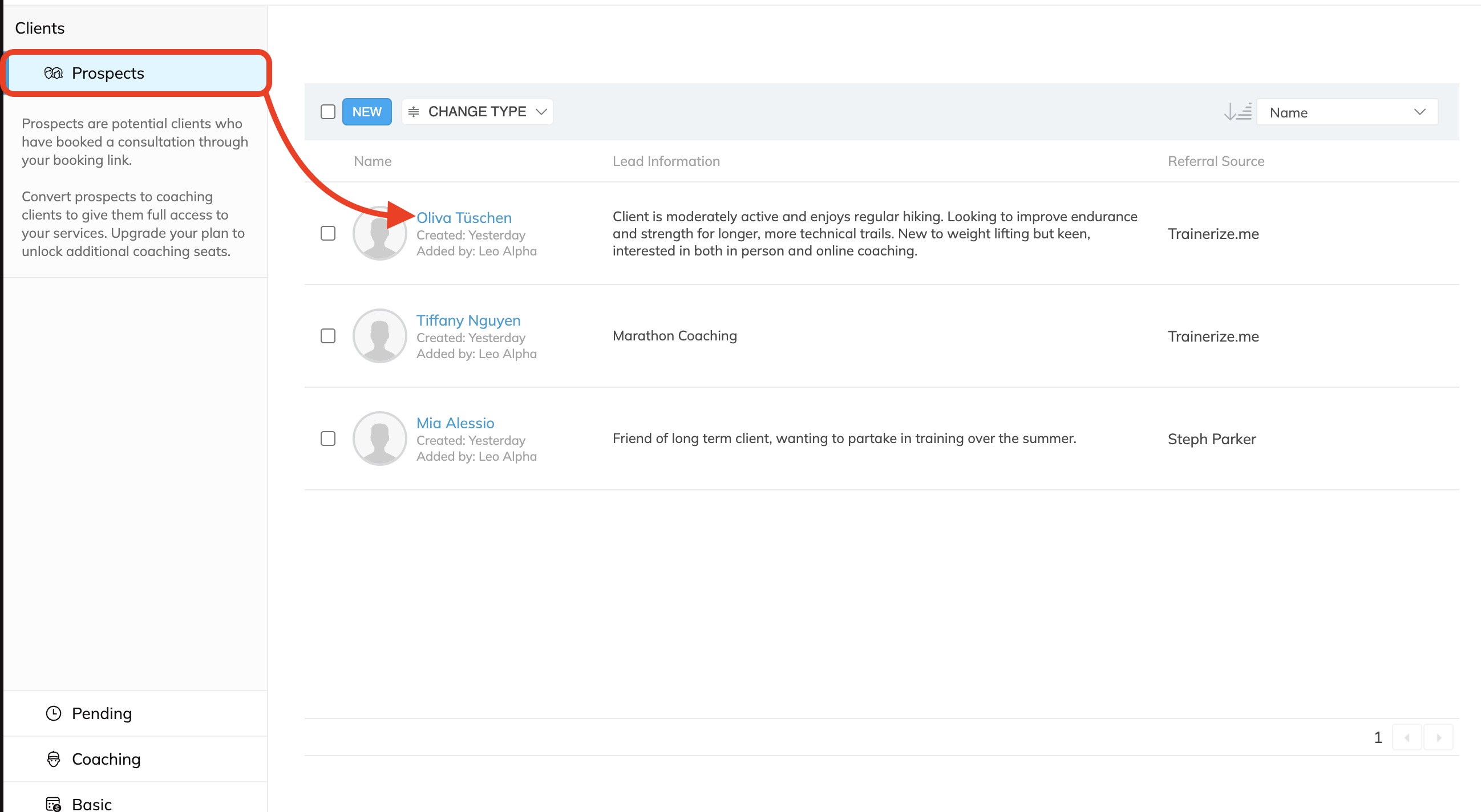Mark the checkbox for Mia Alessio
The height and width of the screenshot is (812, 1481).
pyautogui.click(x=327, y=439)
